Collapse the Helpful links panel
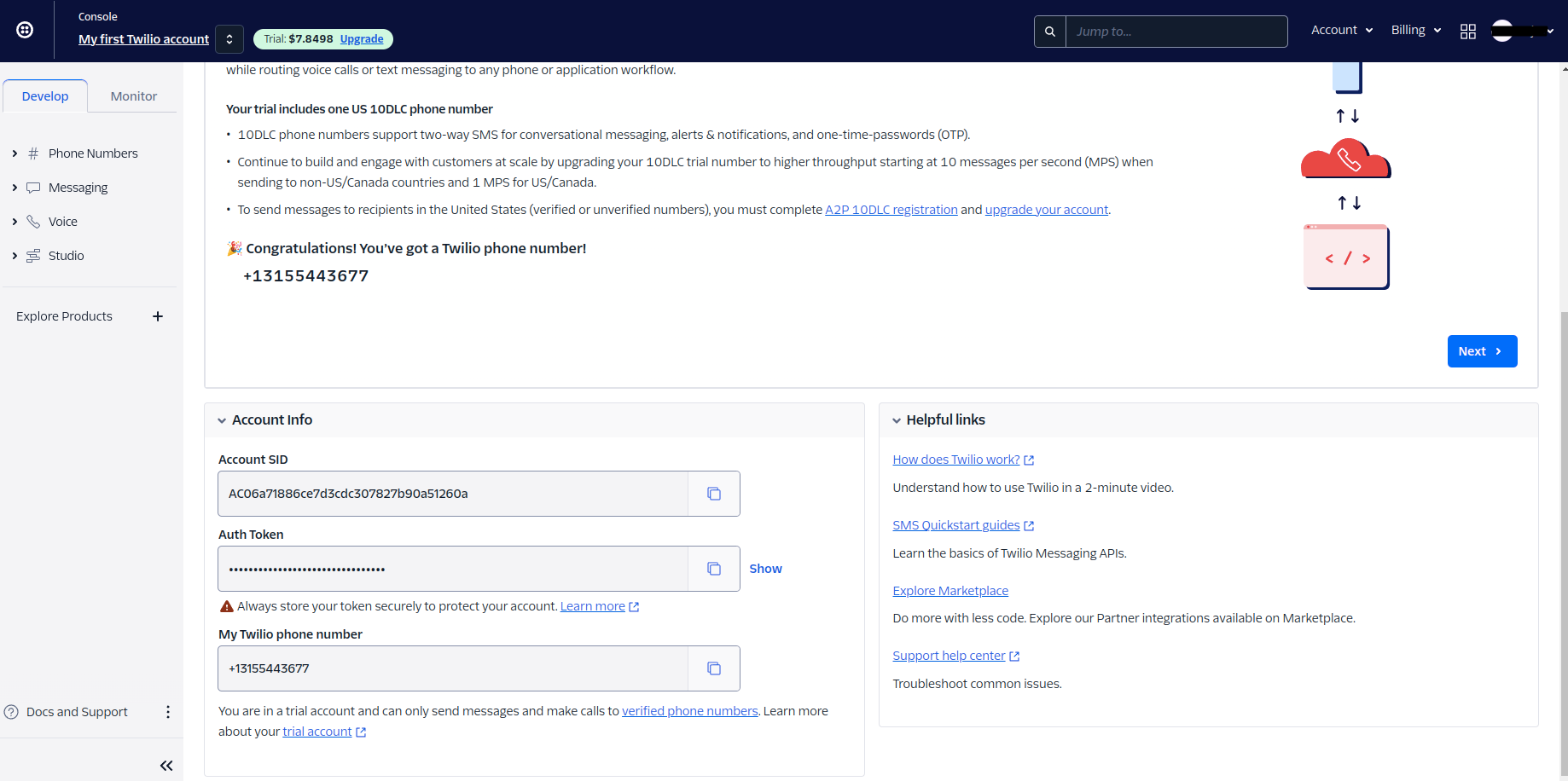Screen dimensions: 1568x781 click(x=897, y=420)
